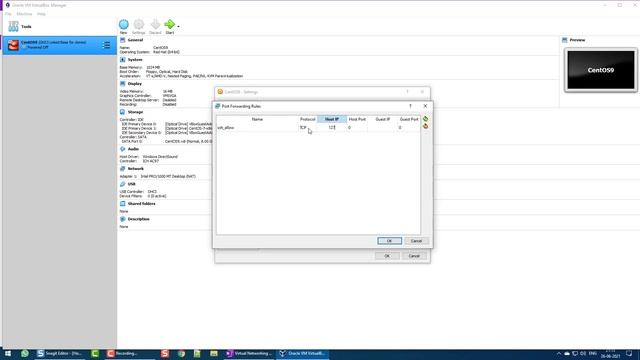Open the Help menu
This screenshot has height=360, width=640.
point(41,14)
